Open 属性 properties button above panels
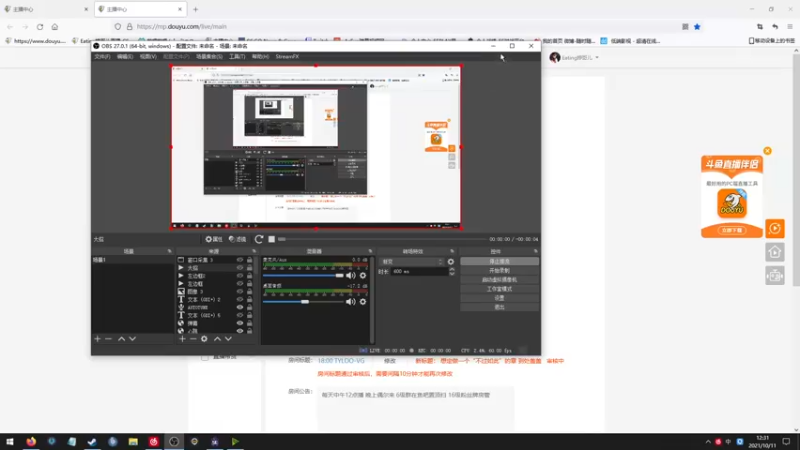 coord(214,239)
